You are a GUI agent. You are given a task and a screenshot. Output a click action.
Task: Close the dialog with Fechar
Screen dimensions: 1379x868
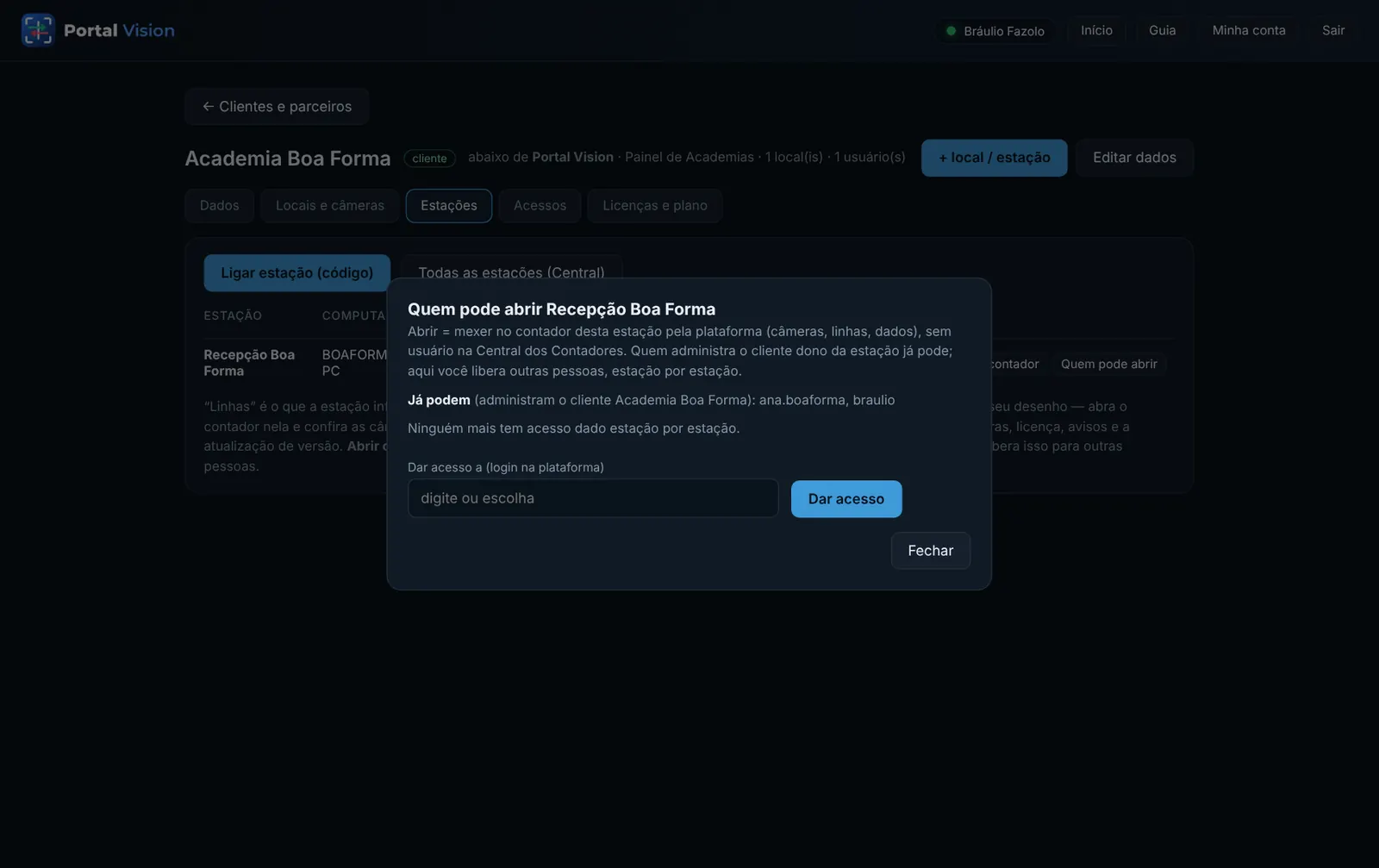point(931,551)
